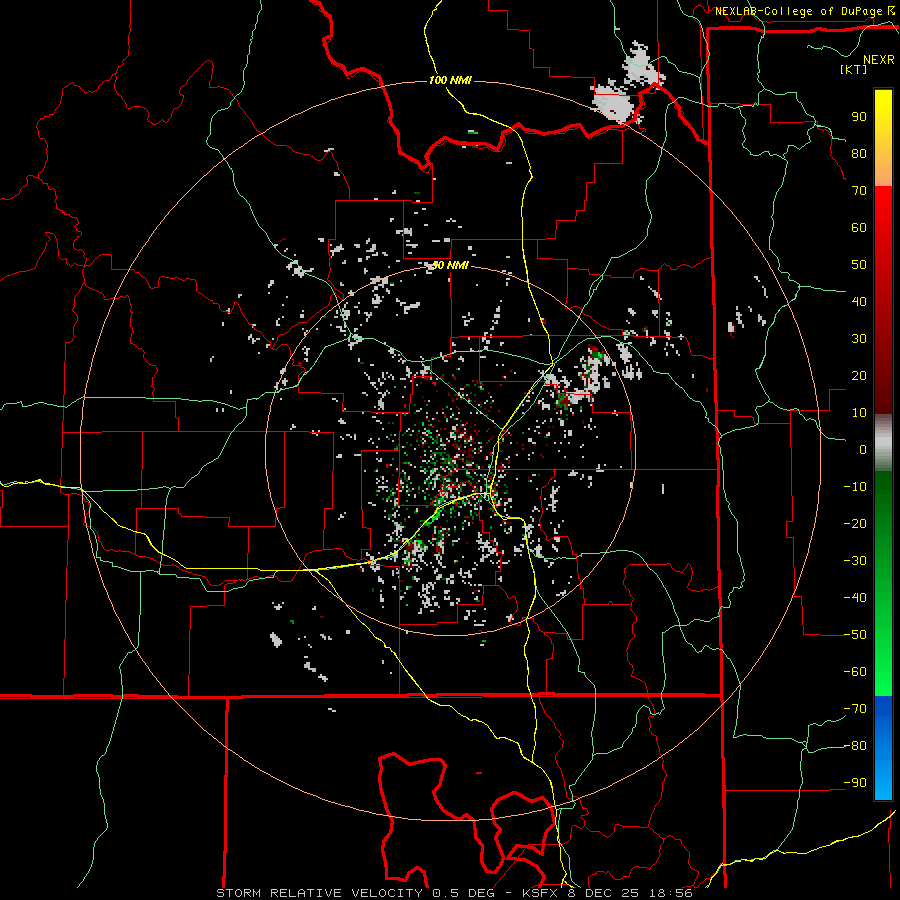Click the blue segment of velocity scale

click(x=883, y=748)
